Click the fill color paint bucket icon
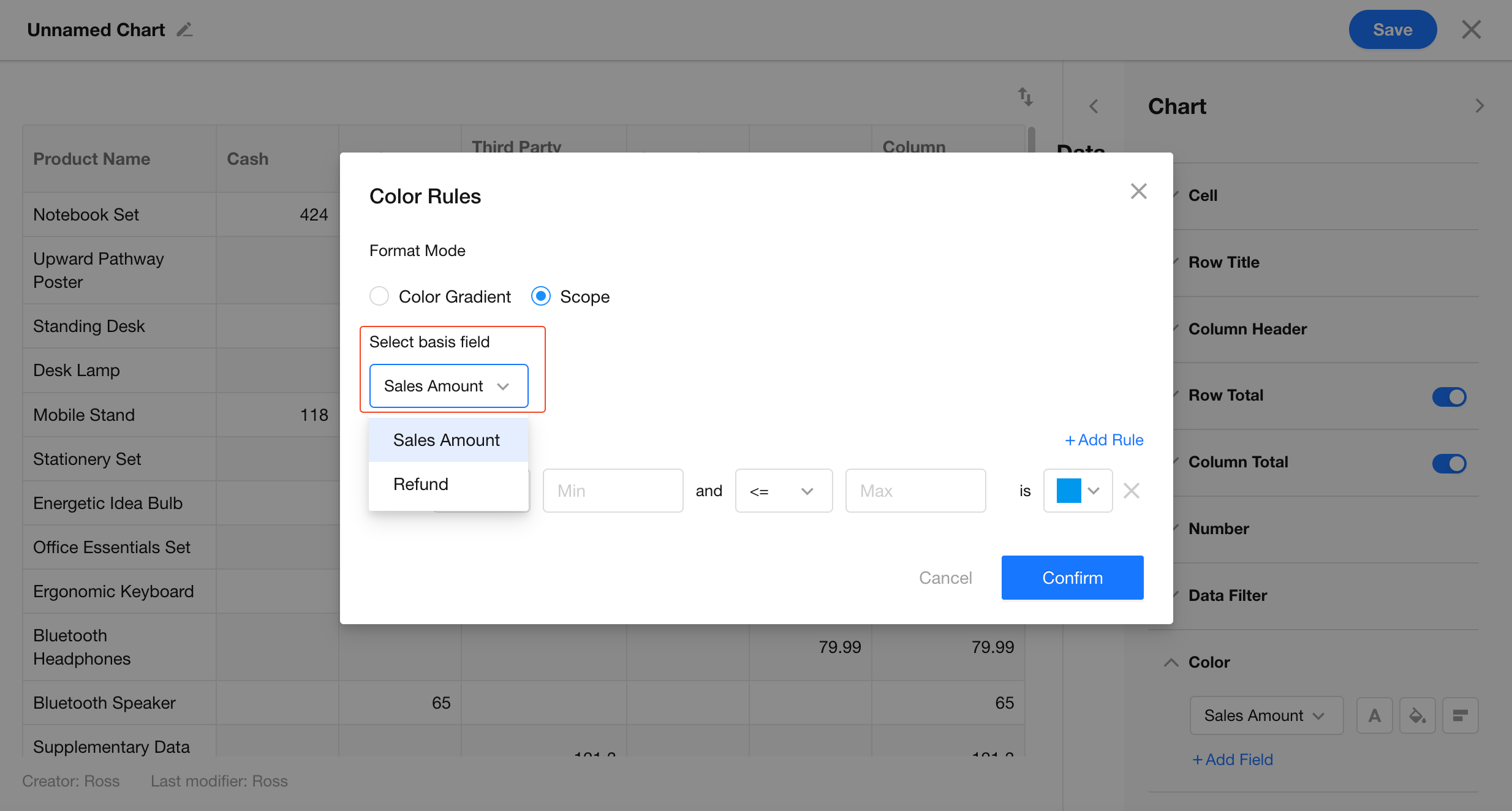Screen dimensions: 1512x811 [x=1417, y=715]
